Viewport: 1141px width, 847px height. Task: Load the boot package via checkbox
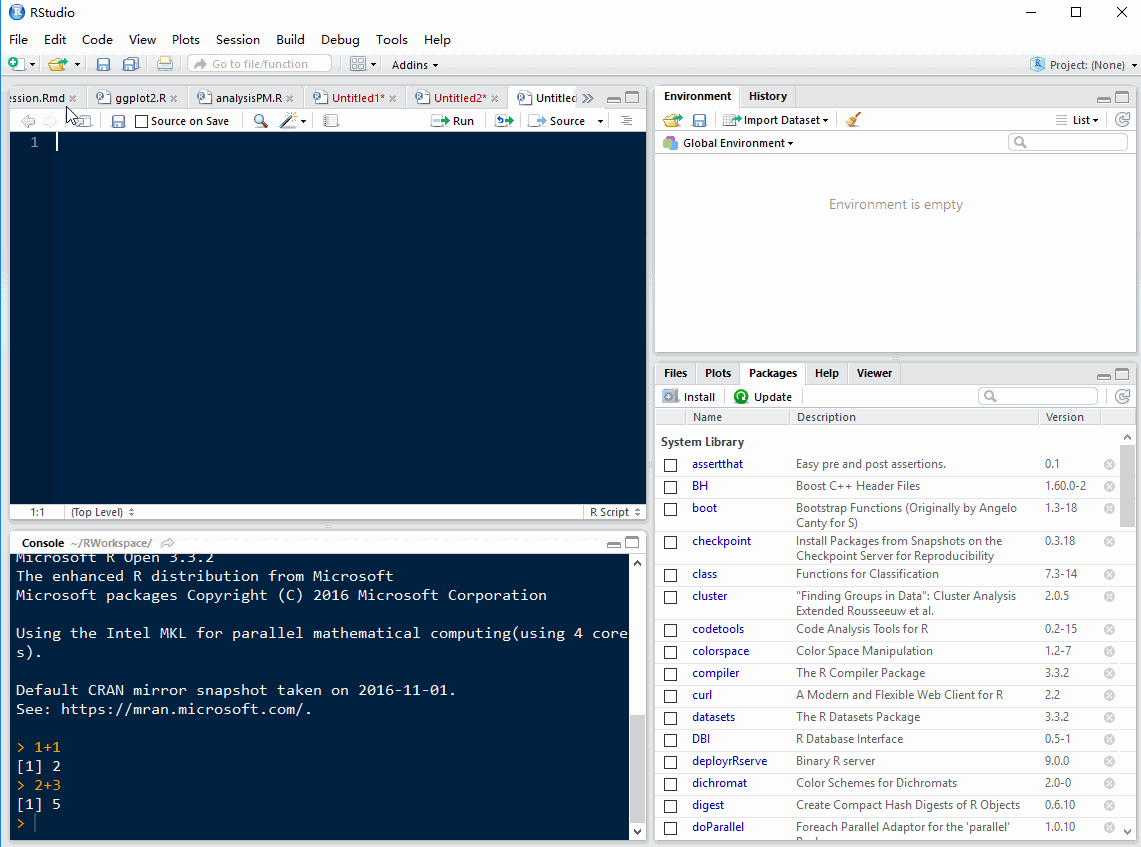click(671, 509)
